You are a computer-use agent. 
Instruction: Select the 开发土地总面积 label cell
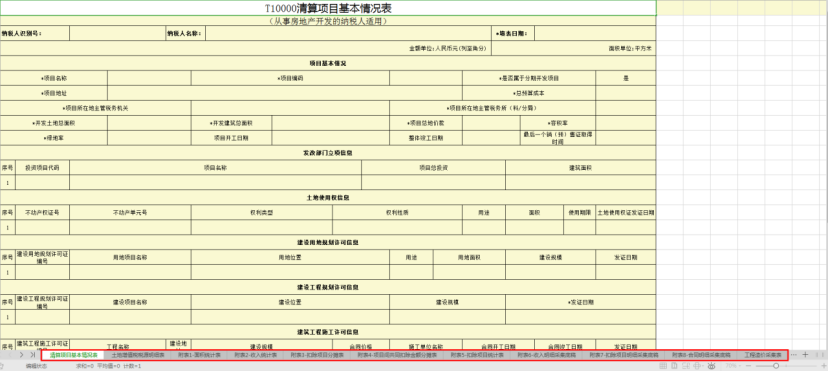click(x=54, y=123)
